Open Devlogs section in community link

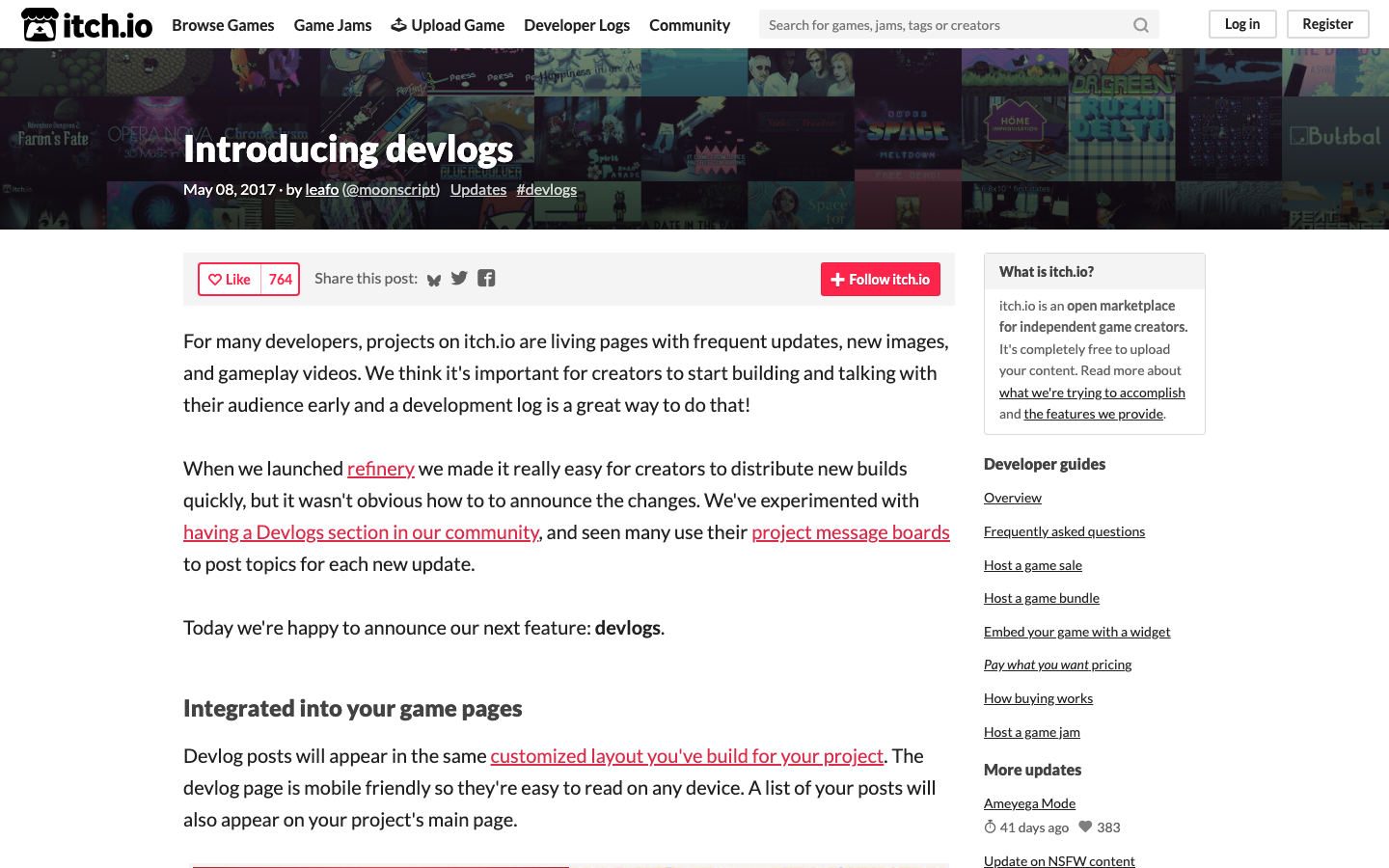tap(362, 532)
